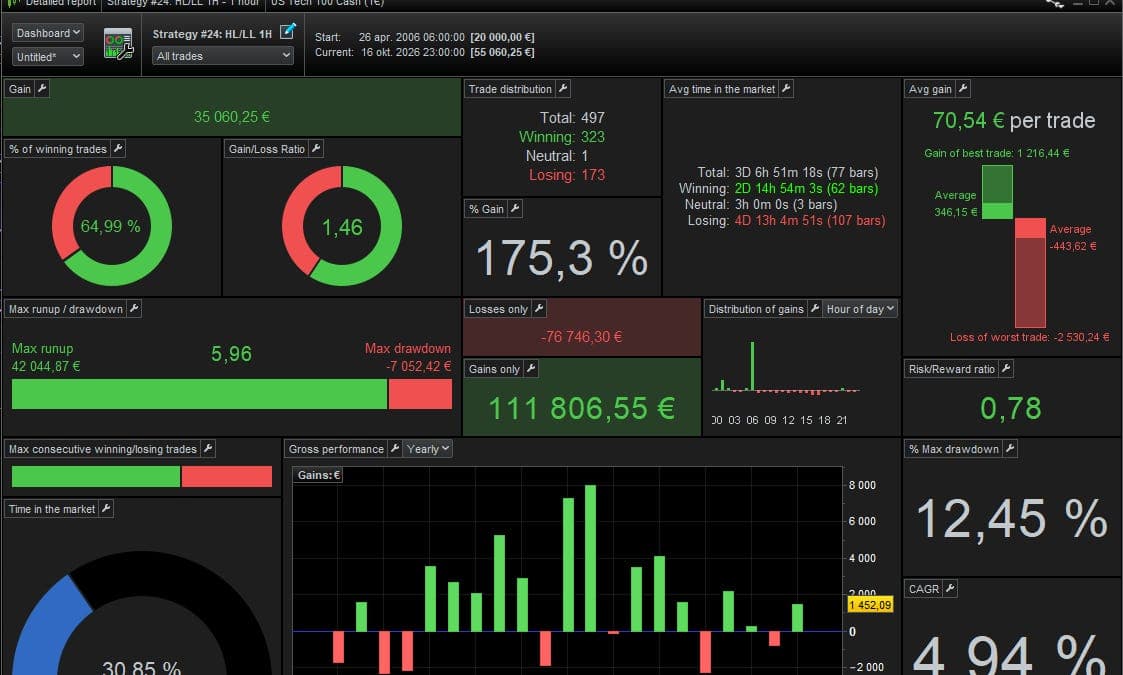The width and height of the screenshot is (1123, 675).
Task: Open the Dashboard dropdown
Action: (47, 33)
